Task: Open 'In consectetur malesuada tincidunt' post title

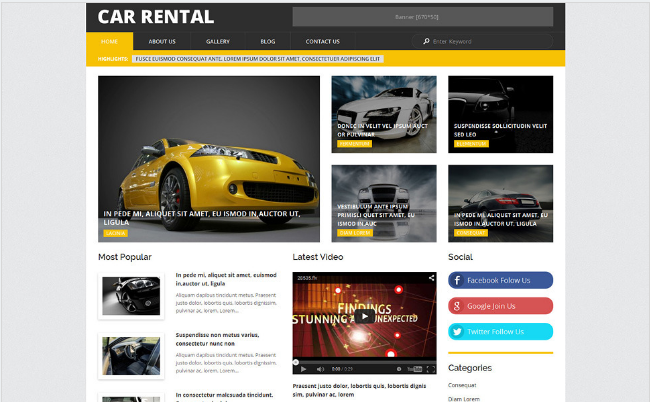Action: [224, 395]
